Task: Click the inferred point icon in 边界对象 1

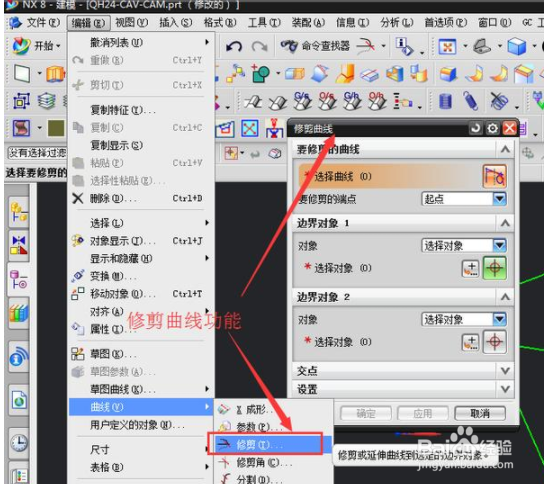Action: click(x=470, y=269)
